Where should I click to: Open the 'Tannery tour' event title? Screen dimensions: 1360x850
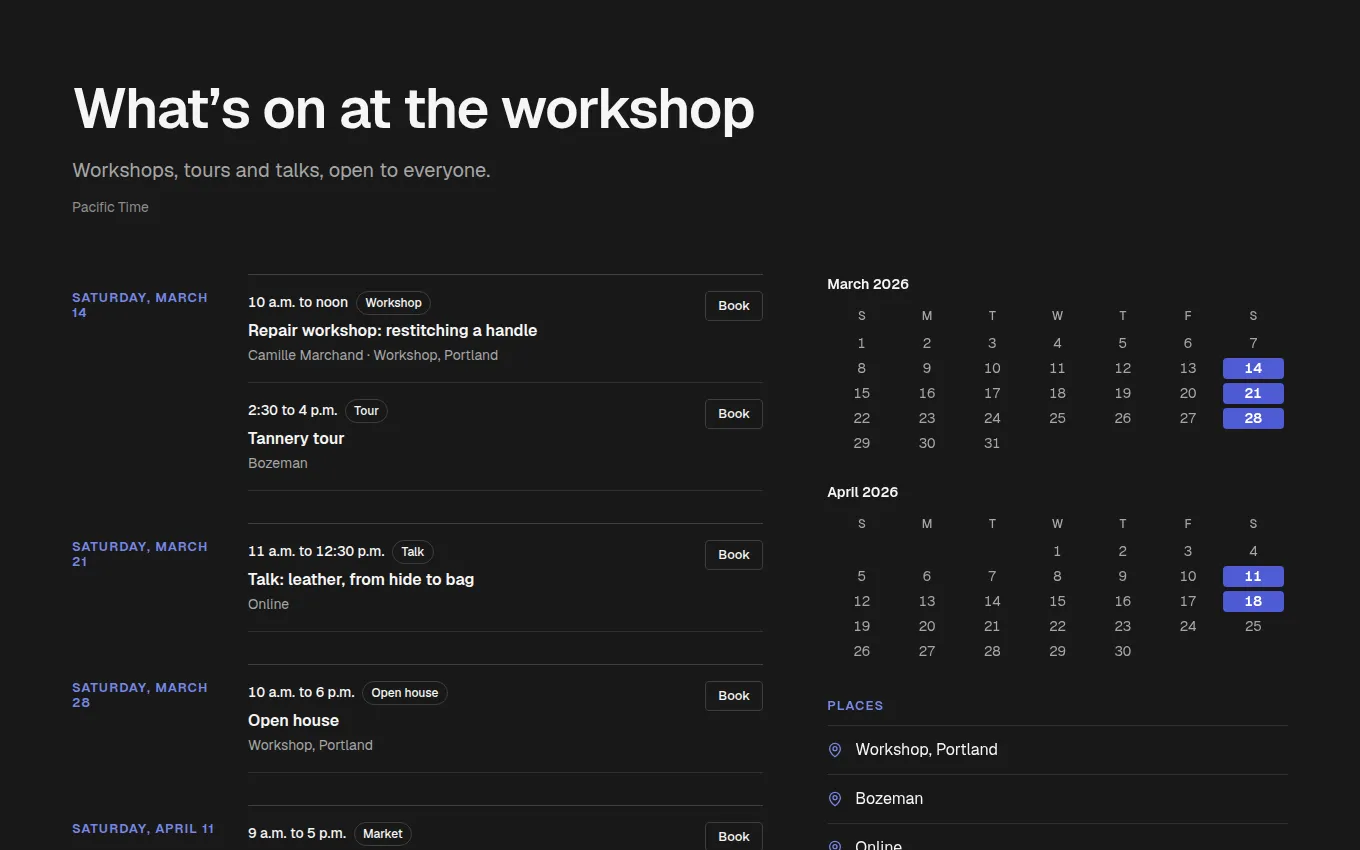pos(296,438)
